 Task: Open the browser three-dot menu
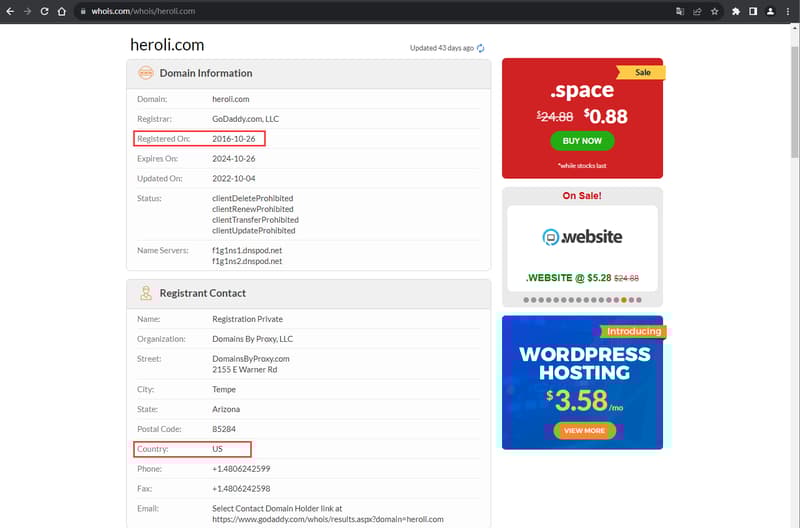tap(788, 11)
